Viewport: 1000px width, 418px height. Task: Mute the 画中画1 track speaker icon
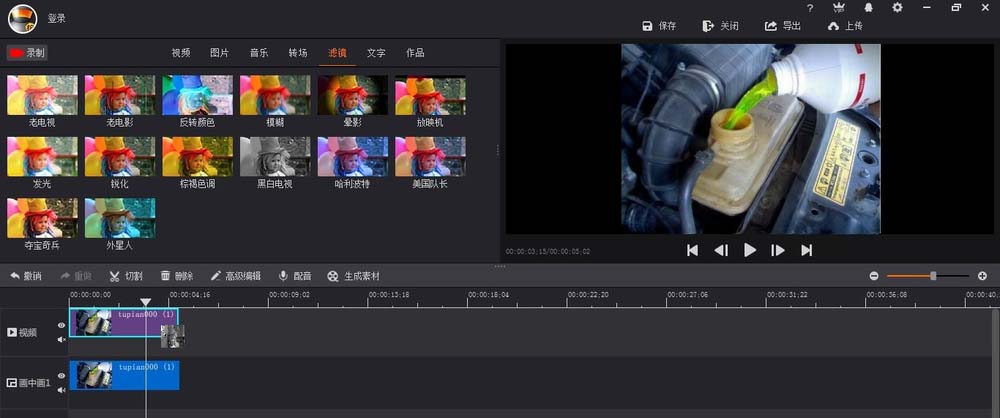(x=61, y=390)
